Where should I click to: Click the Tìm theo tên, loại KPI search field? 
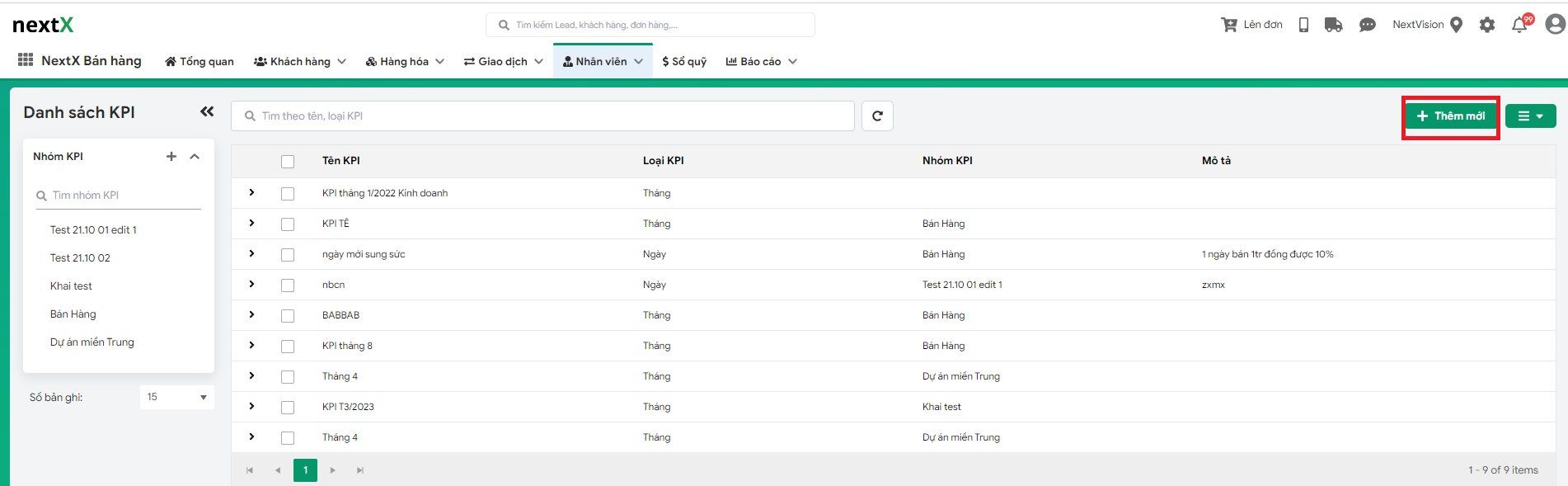[x=544, y=116]
